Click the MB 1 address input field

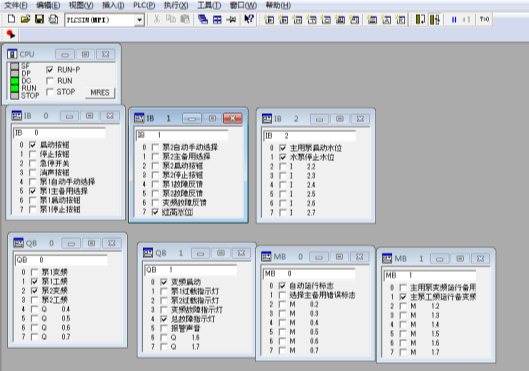(430, 275)
